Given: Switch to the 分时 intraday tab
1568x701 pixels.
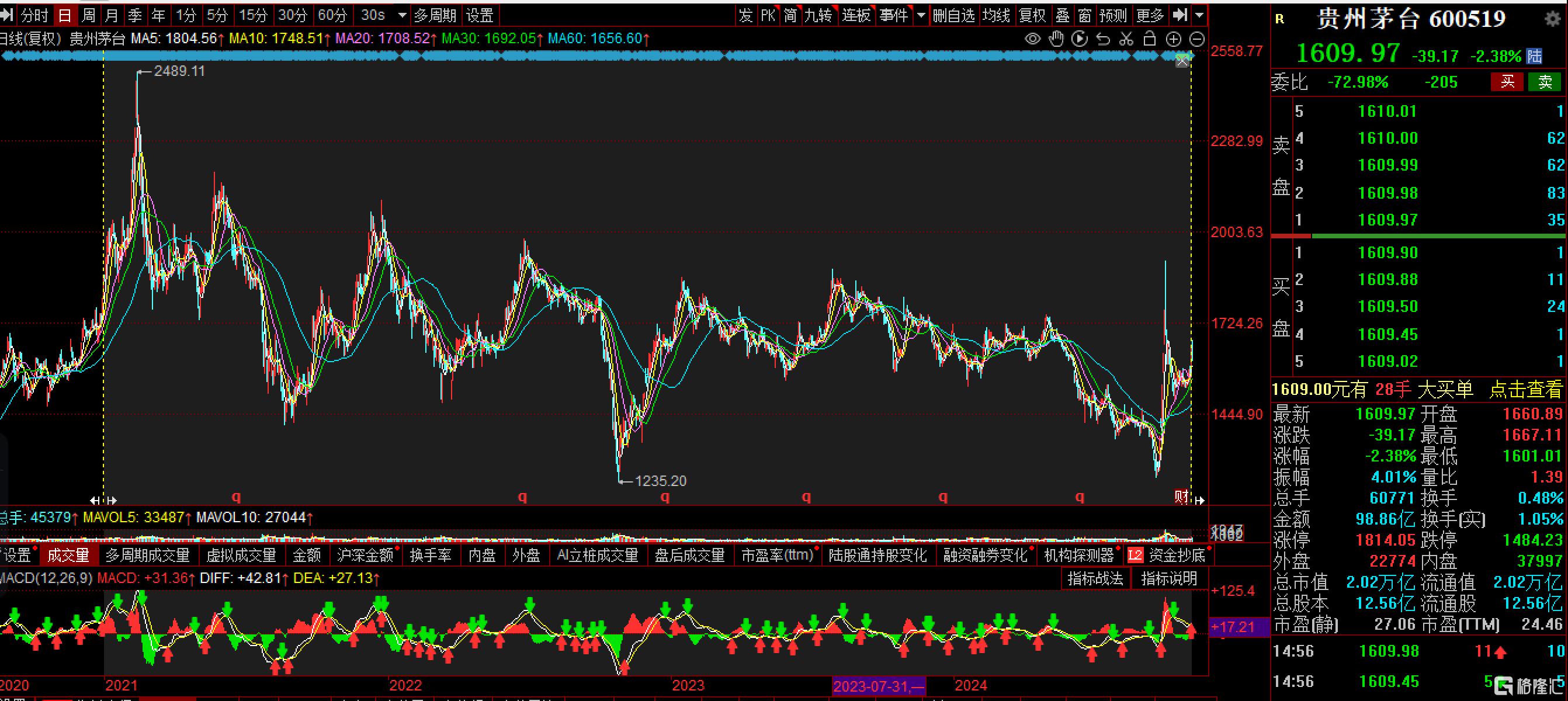Looking at the screenshot, I should 34,15.
